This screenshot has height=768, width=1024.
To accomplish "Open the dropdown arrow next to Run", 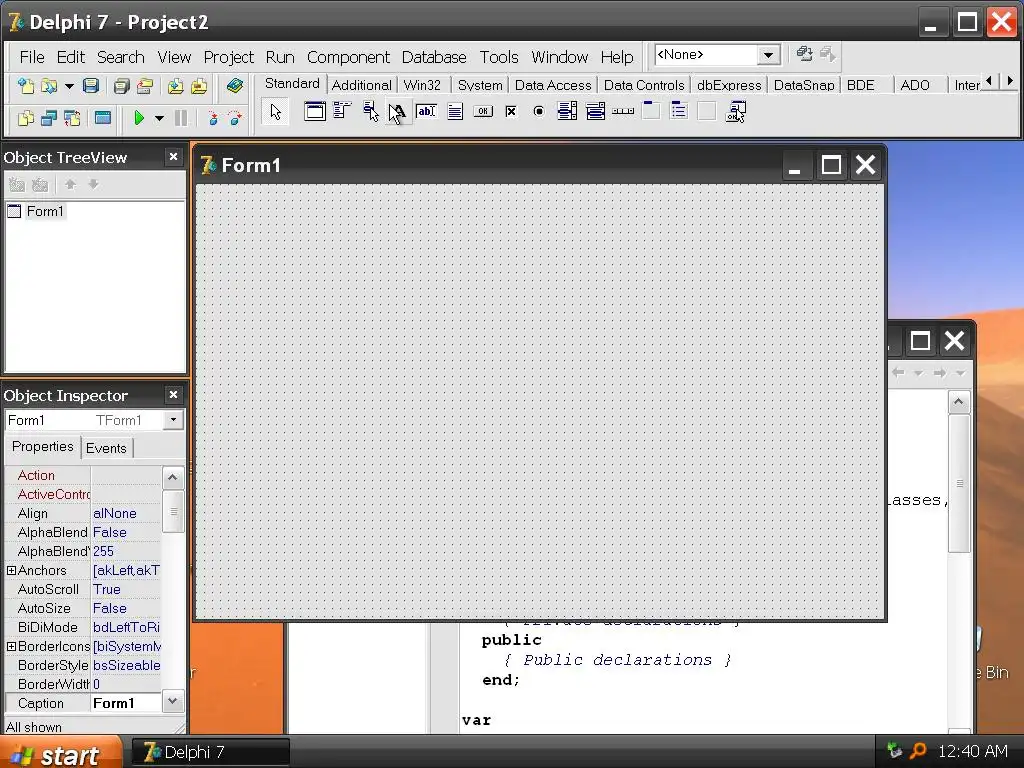I will pyautogui.click(x=159, y=118).
